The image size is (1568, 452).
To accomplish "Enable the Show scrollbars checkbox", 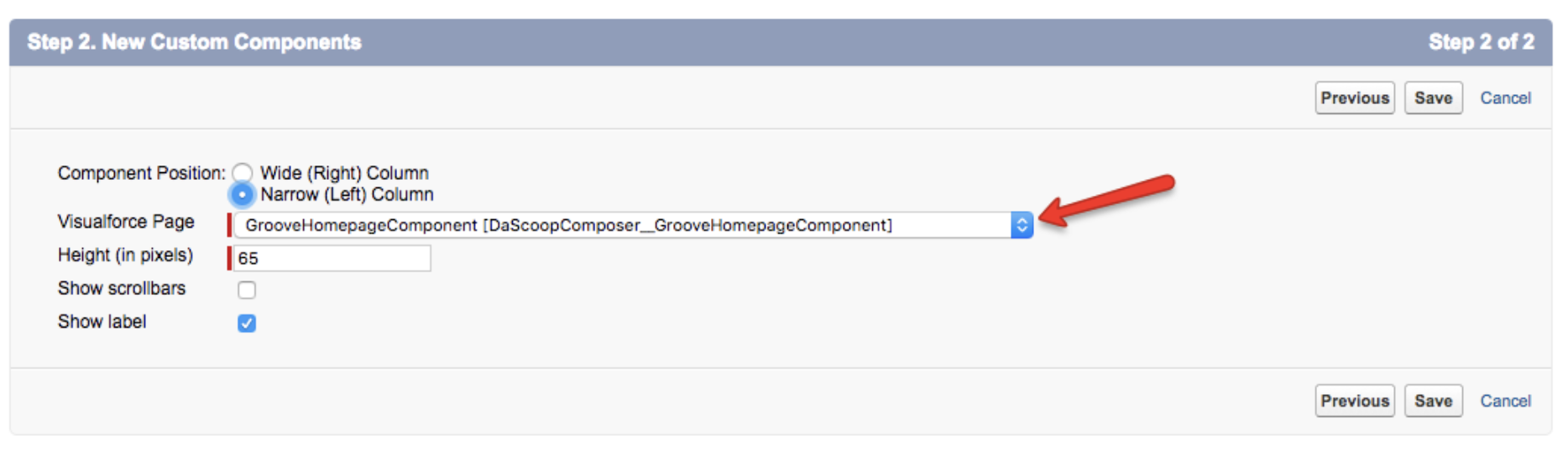I will coord(247,290).
